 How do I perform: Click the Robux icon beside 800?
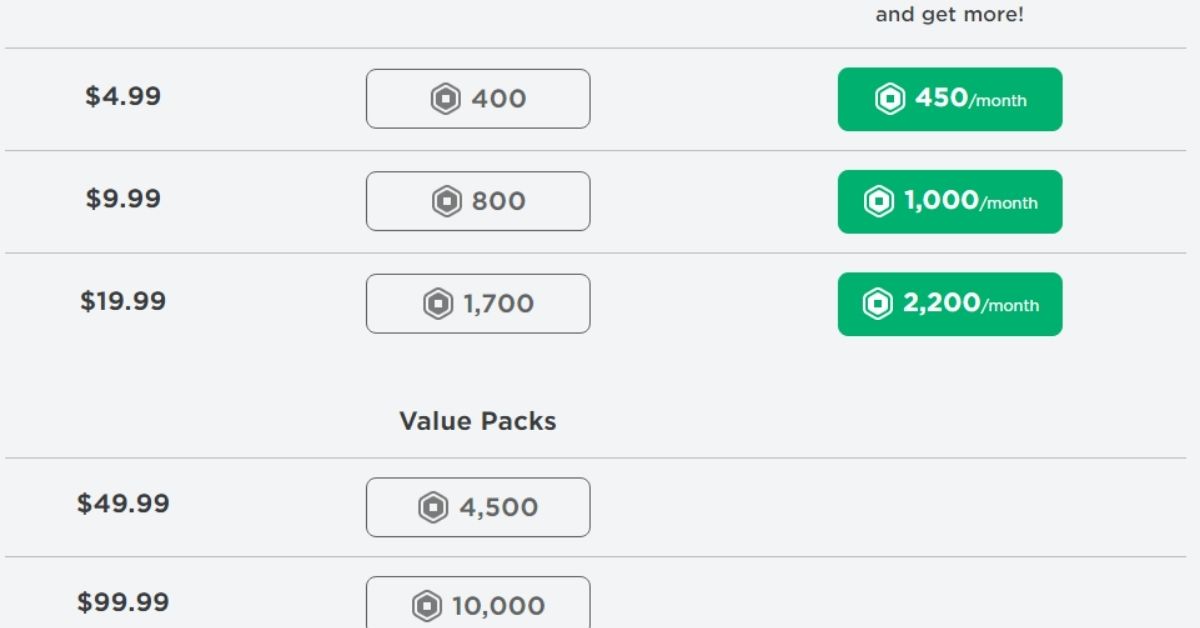(446, 201)
